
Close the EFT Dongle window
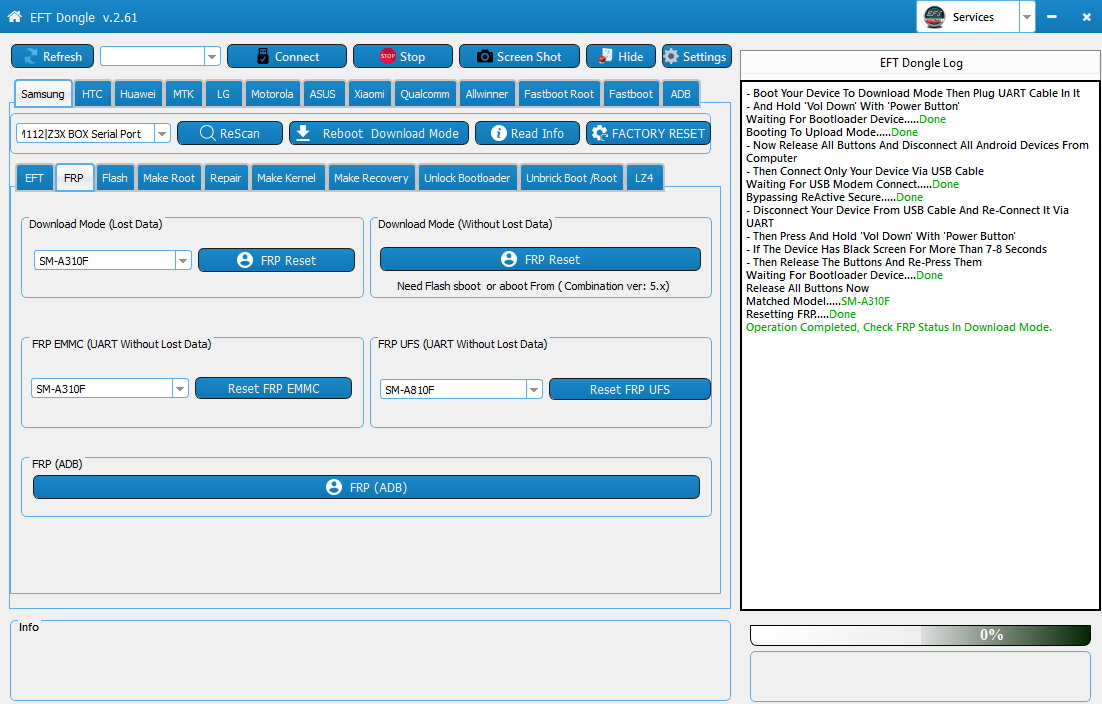(x=1086, y=17)
